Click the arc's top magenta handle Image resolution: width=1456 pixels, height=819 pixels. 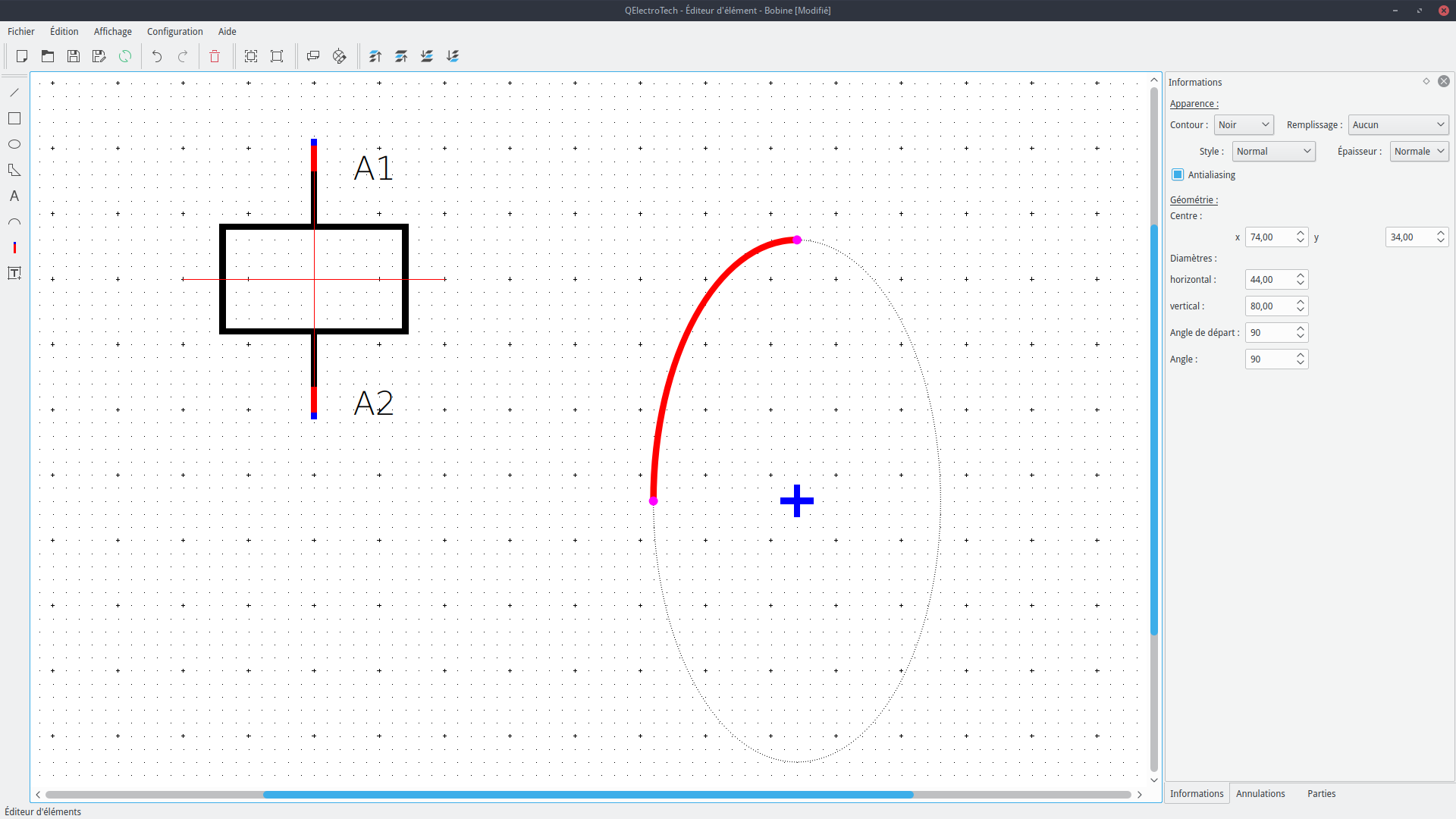(x=797, y=240)
